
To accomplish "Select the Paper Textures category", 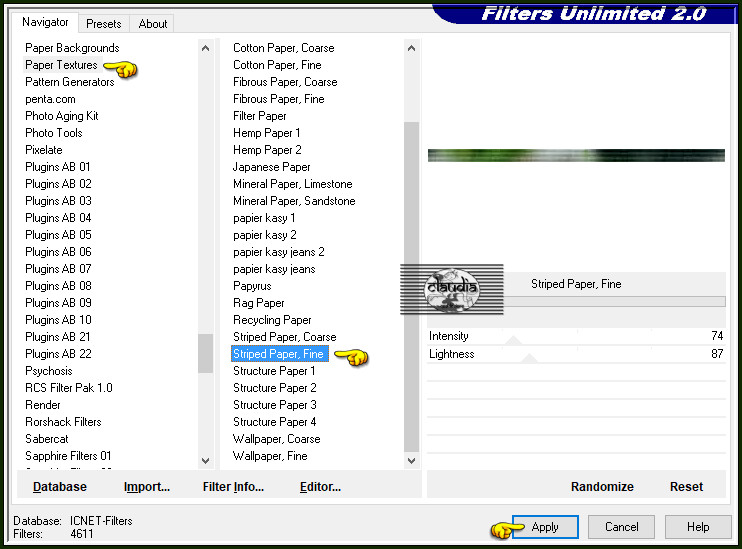I will pos(61,65).
